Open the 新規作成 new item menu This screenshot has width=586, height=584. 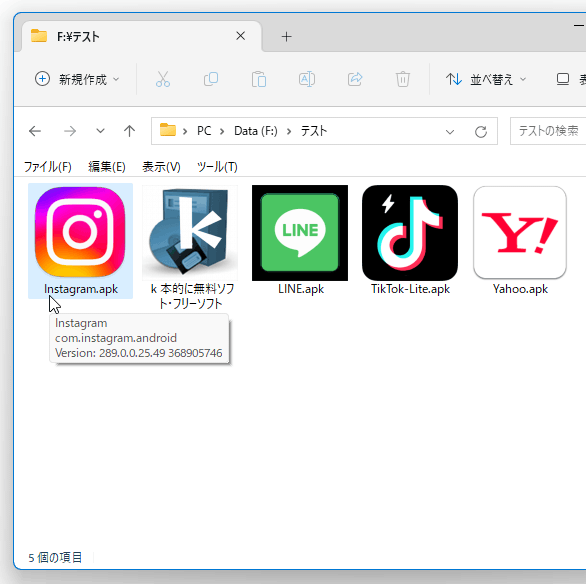tap(77, 79)
